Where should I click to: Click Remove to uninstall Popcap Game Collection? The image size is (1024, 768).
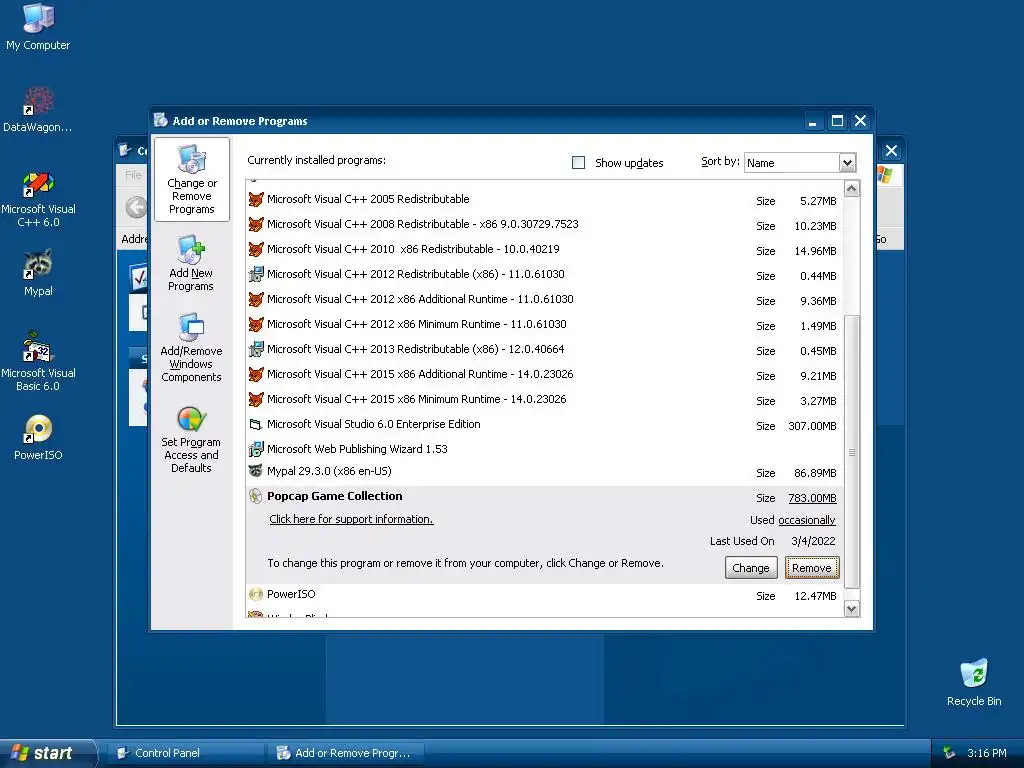[x=812, y=568]
